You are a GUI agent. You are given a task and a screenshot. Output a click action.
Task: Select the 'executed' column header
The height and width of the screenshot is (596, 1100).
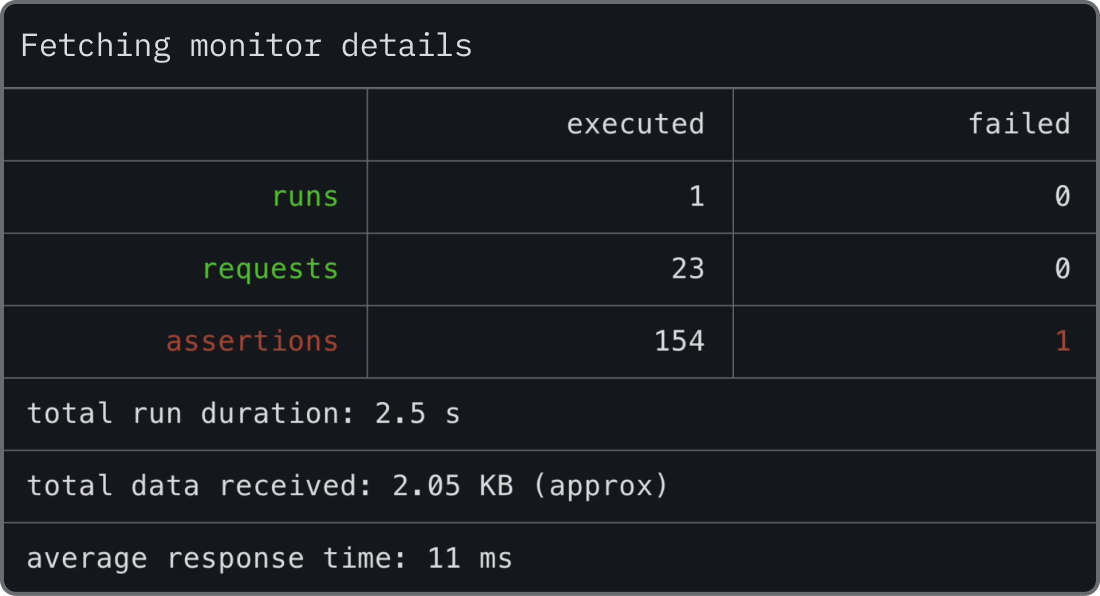tap(635, 124)
